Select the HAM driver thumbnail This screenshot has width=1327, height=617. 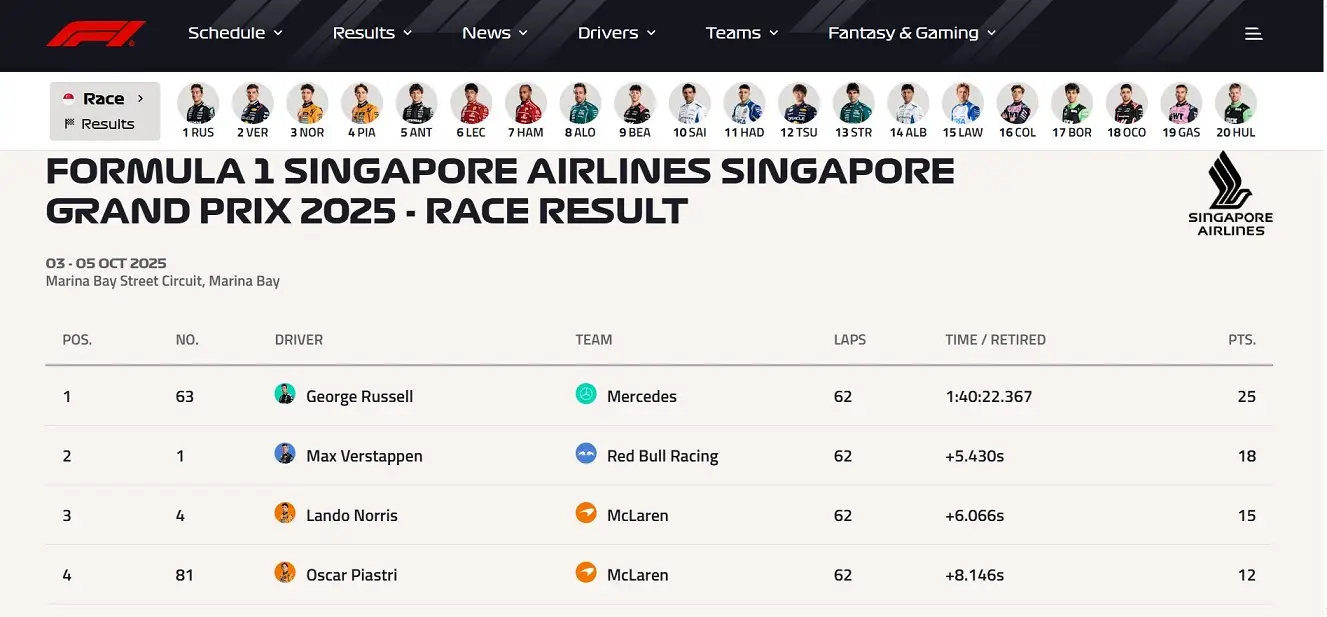point(525,110)
